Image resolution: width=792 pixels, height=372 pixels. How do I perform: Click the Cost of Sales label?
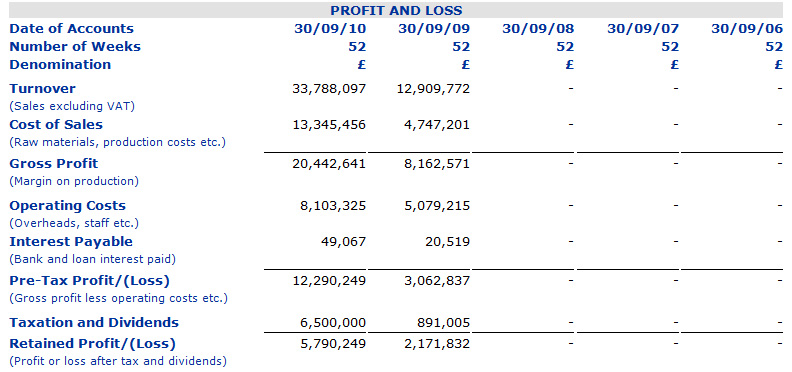[x=56, y=124]
